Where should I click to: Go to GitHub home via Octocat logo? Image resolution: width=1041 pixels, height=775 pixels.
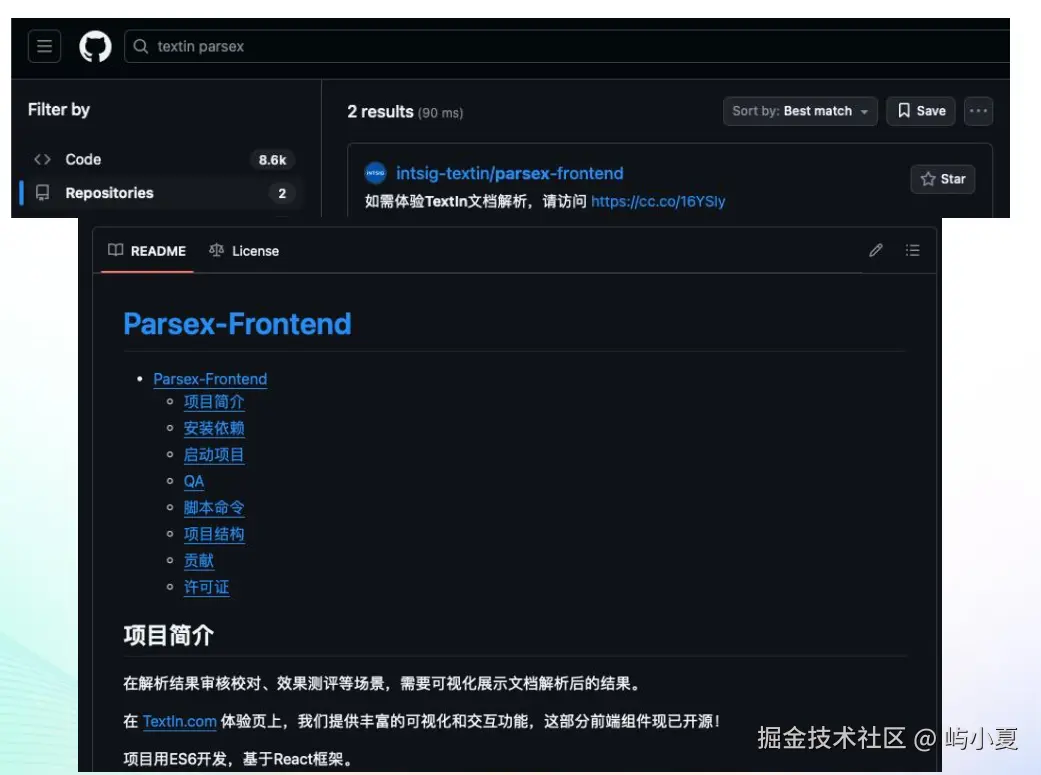[x=96, y=46]
